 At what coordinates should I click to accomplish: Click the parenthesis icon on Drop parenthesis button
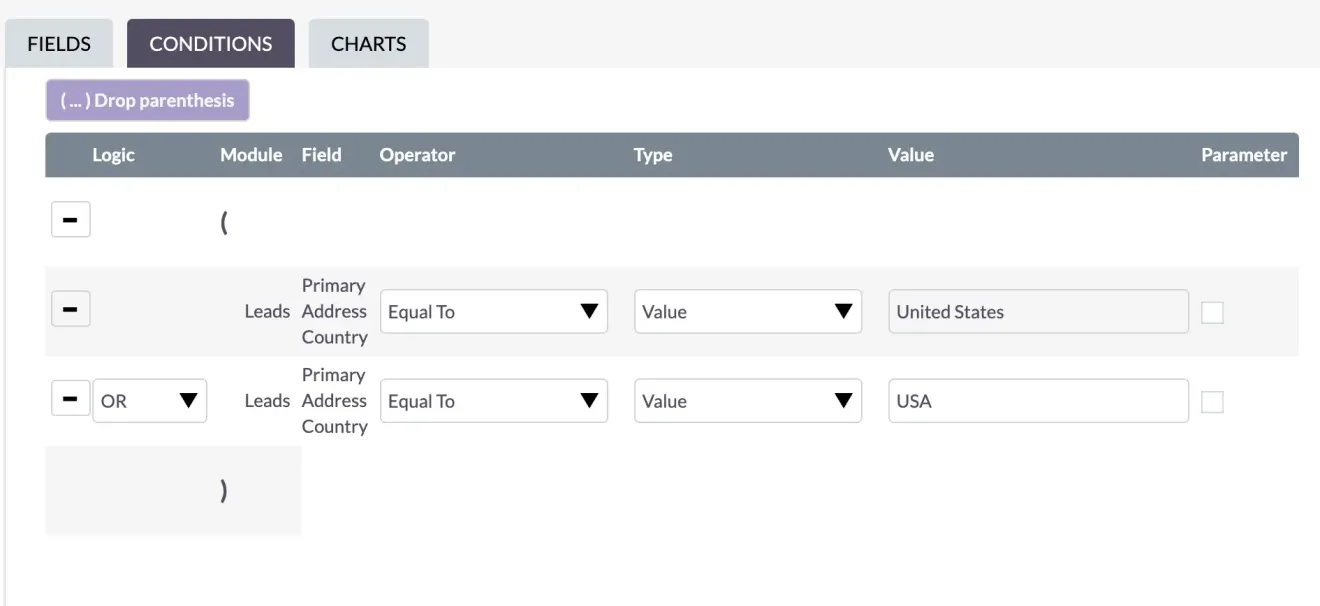(72, 99)
